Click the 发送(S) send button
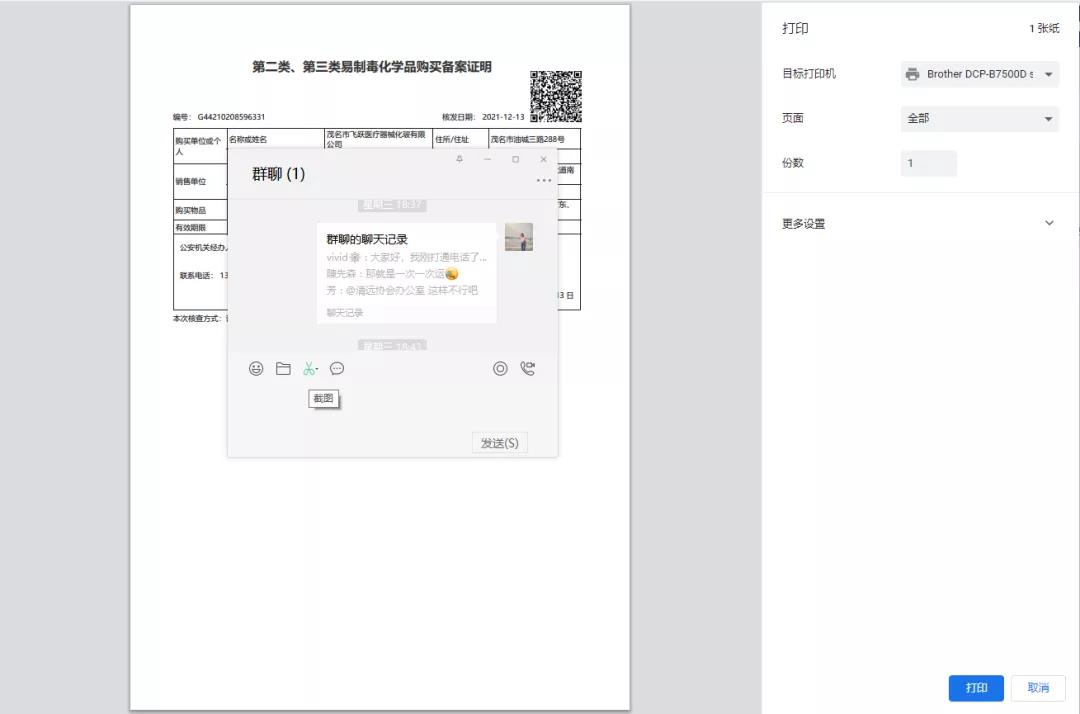This screenshot has height=714, width=1080. coord(499,443)
